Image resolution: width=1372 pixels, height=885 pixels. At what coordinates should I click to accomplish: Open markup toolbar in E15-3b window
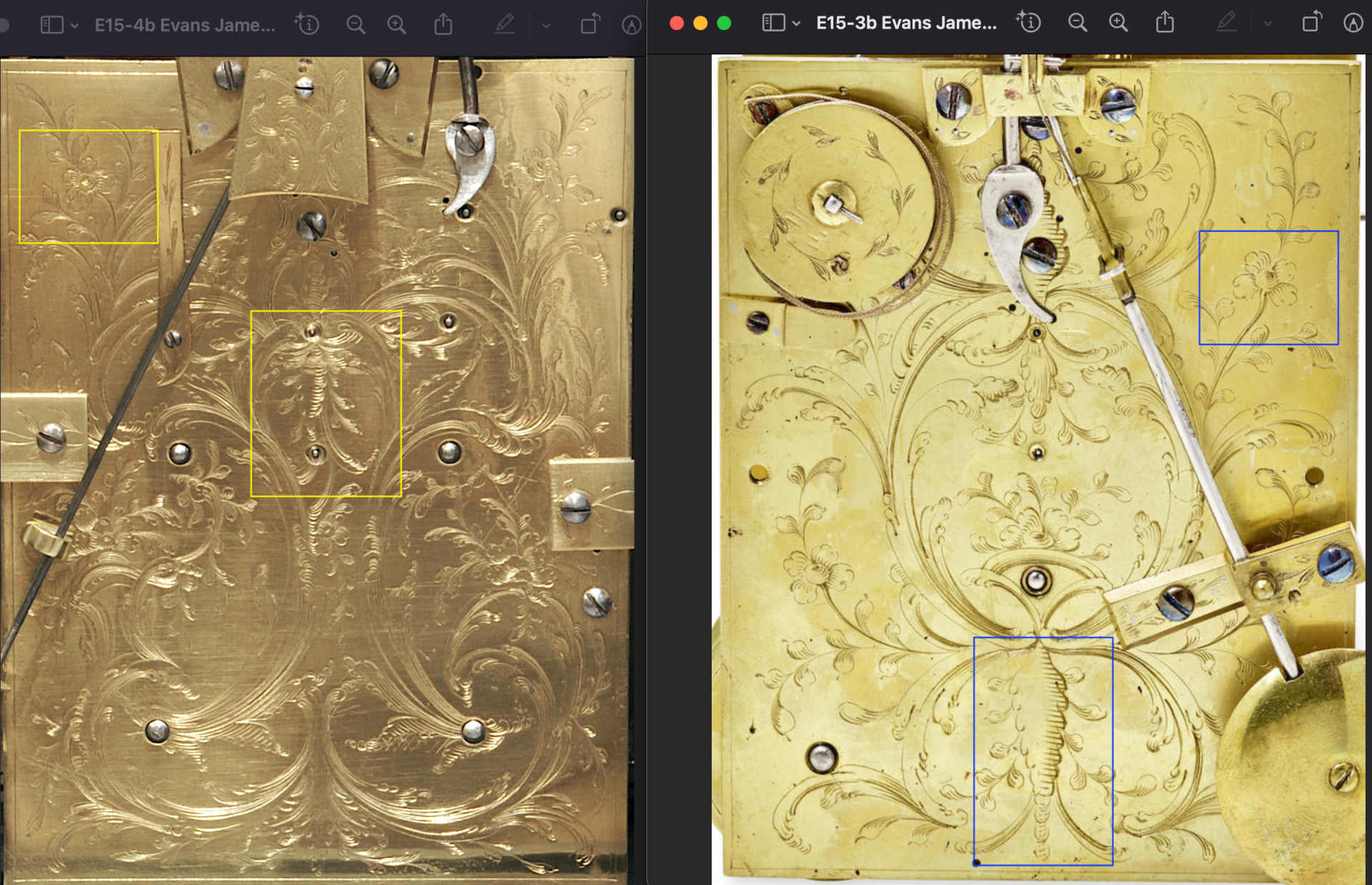[x=1353, y=23]
